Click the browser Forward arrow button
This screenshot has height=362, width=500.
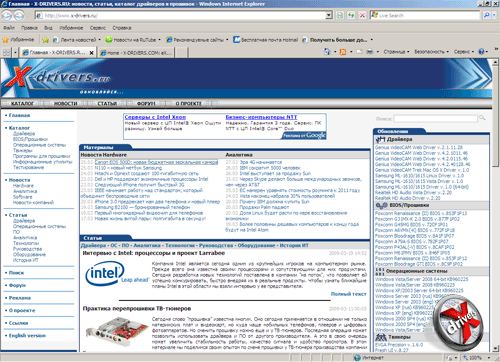click(19, 15)
